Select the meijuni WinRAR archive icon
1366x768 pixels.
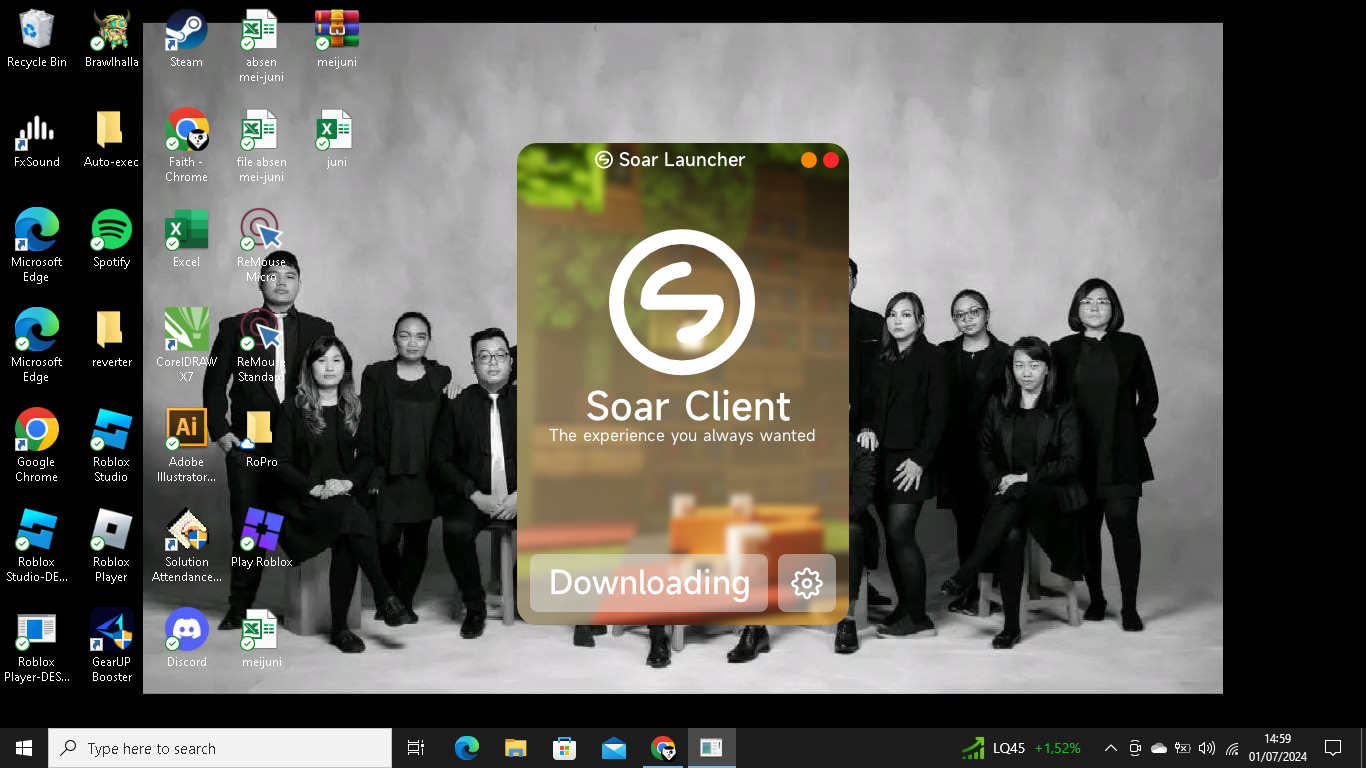336,39
